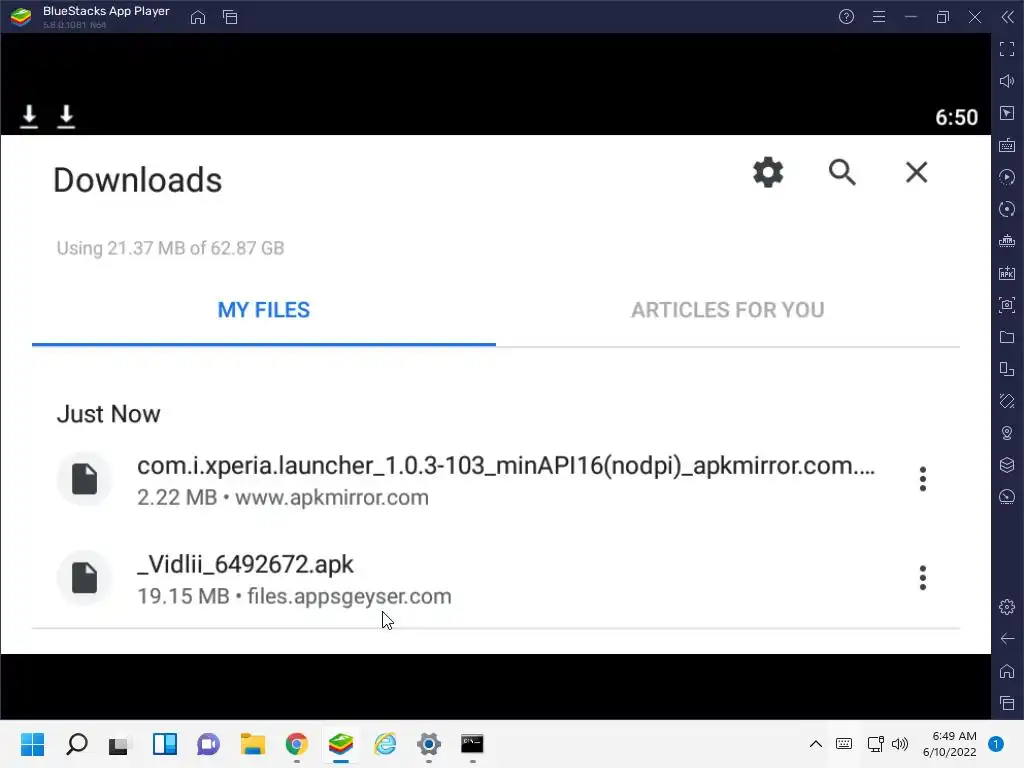The width and height of the screenshot is (1024, 768).
Task: Search downloaded files with magnifier icon
Action: tap(842, 172)
